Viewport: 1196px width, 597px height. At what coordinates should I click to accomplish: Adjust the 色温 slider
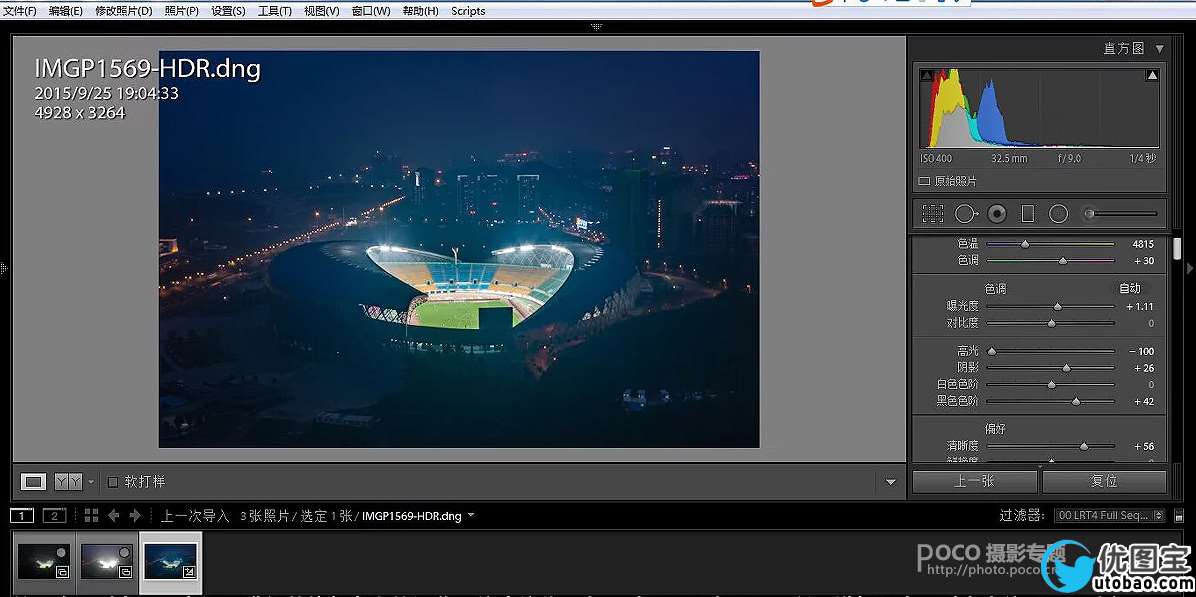tap(1024, 244)
